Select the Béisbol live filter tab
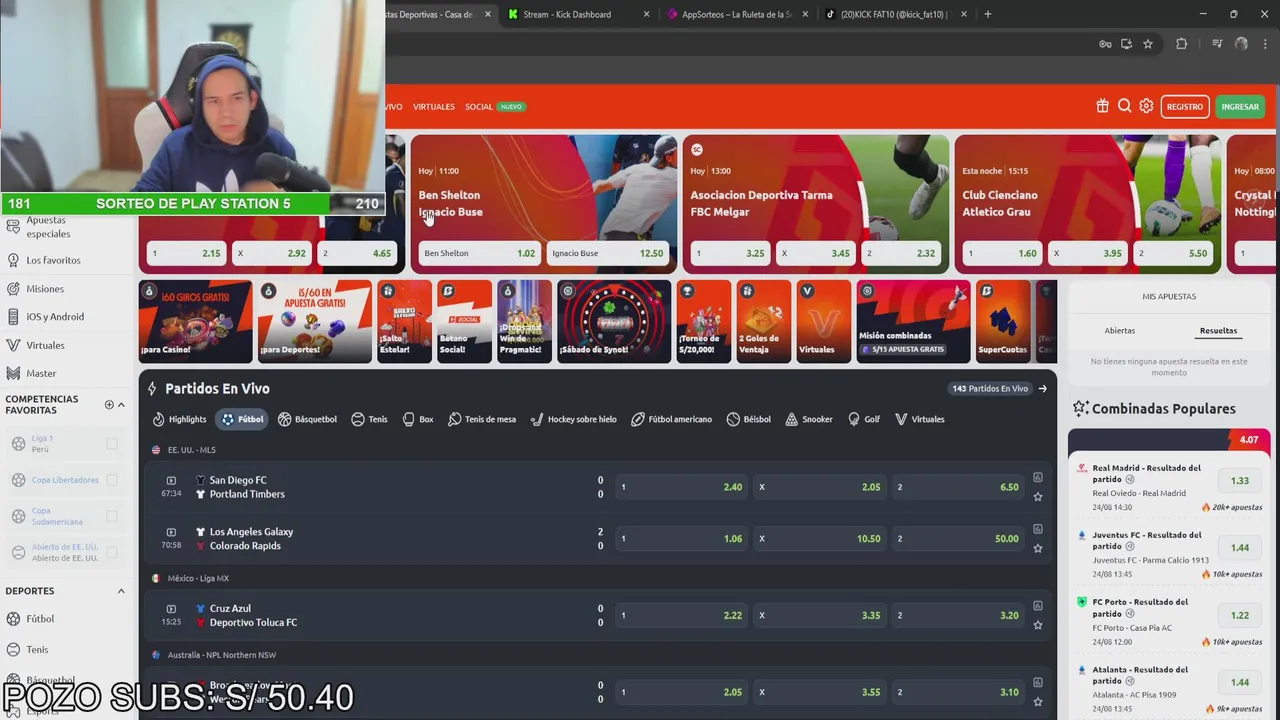 click(749, 419)
